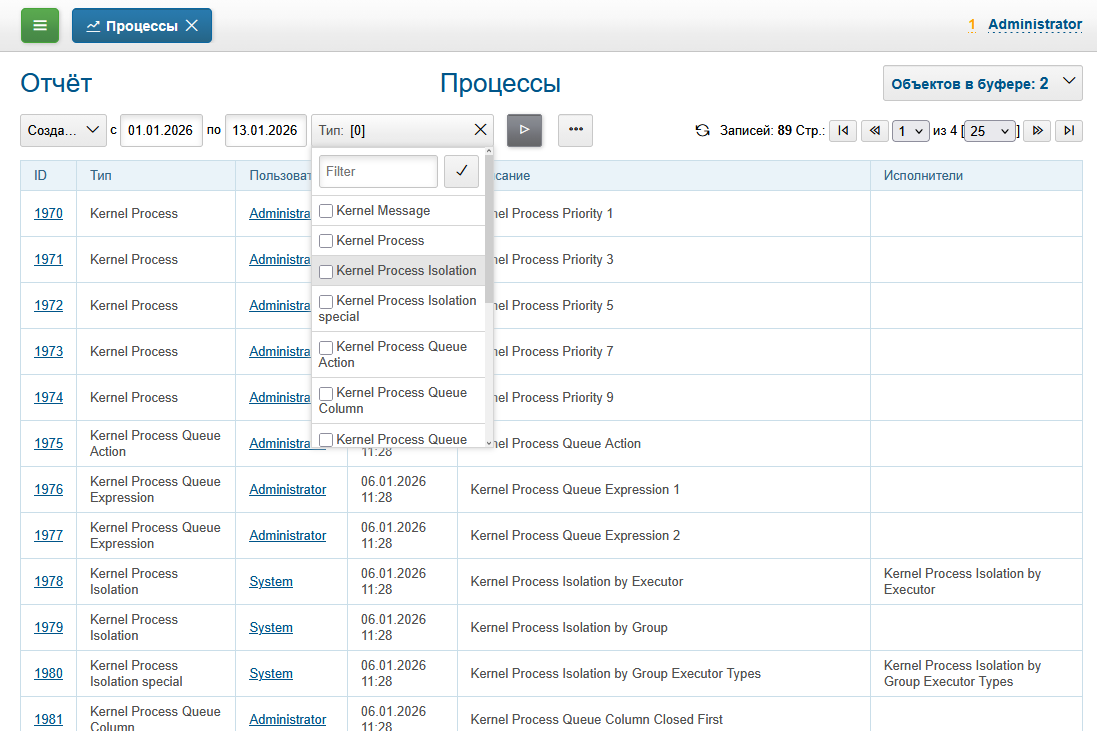Viewport: 1097px width, 731px height.
Task: Check the Kernel Message checkbox
Action: (326, 212)
